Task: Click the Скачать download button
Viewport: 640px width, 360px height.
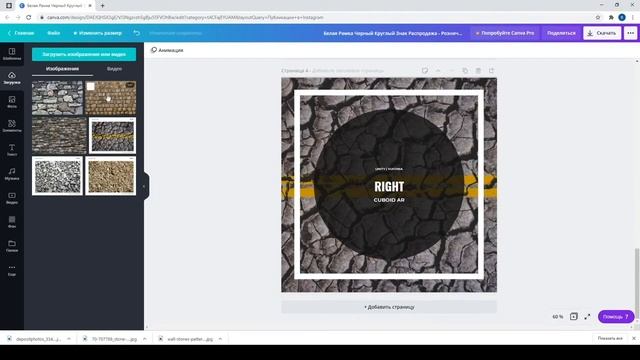Action: point(602,33)
